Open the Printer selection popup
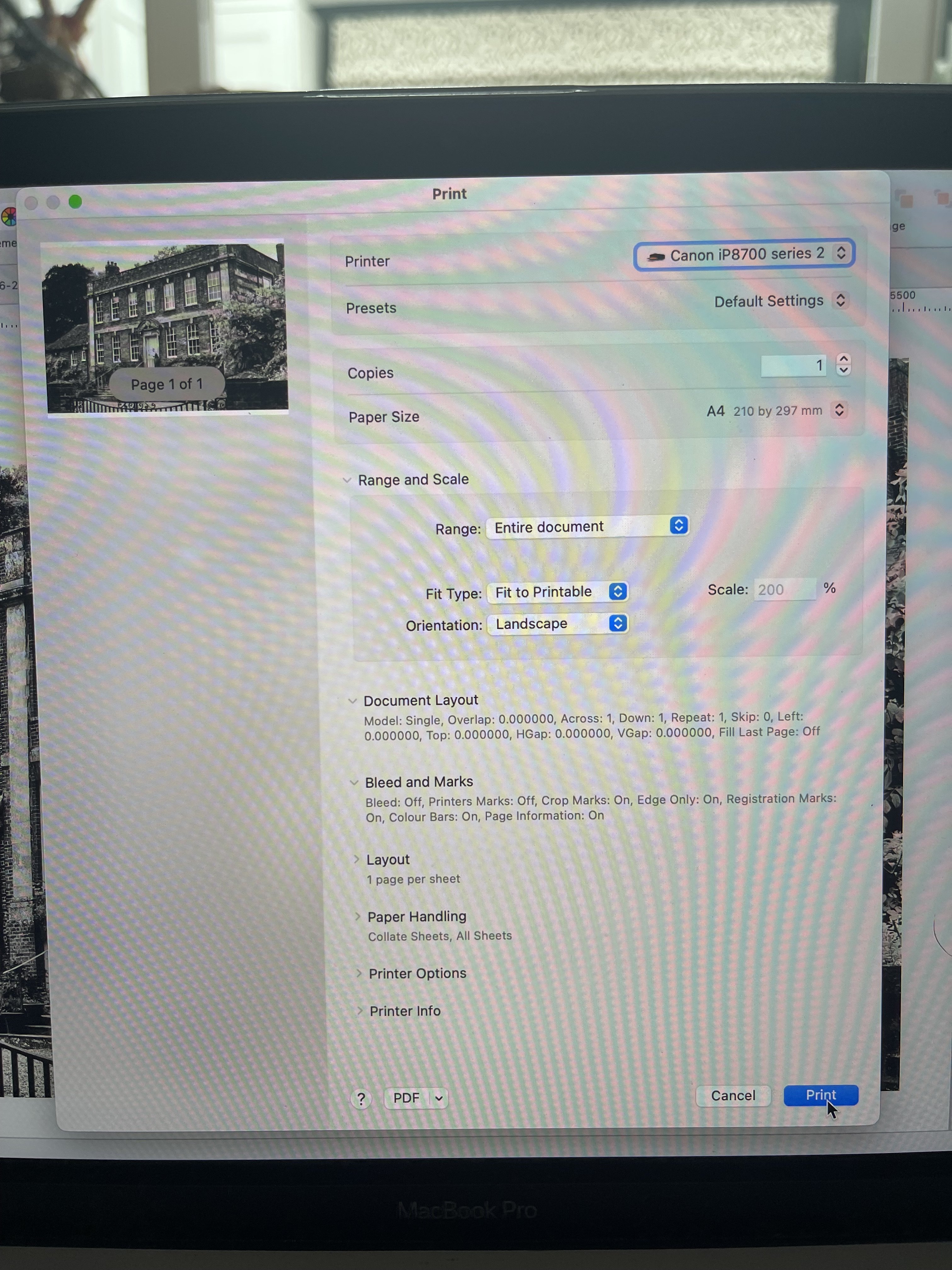This screenshot has width=952, height=1270. pyautogui.click(x=744, y=254)
